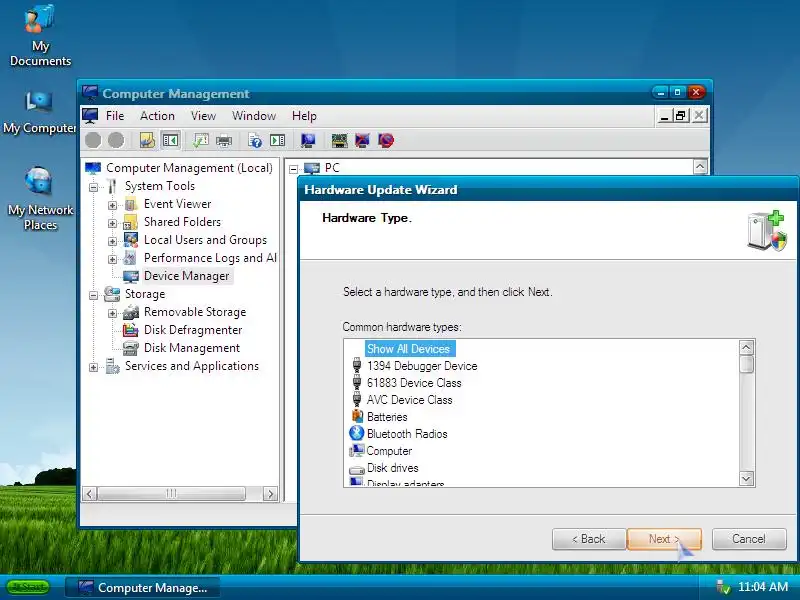Click the Up one level toolbar icon
Image resolution: width=800 pixels, height=600 pixels.
pos(147,140)
